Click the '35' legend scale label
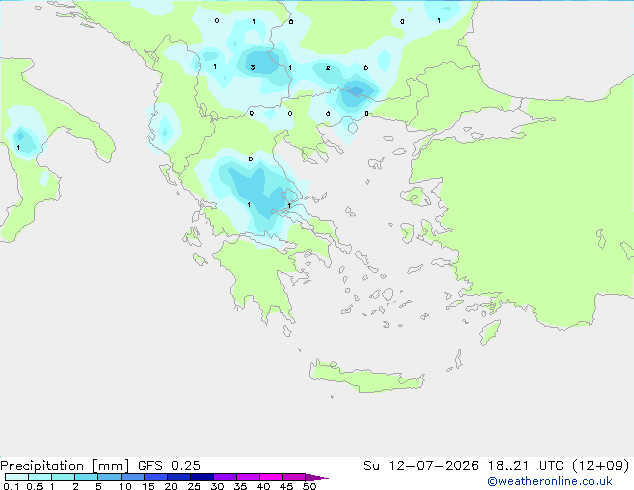The width and height of the screenshot is (634, 490). [240, 486]
